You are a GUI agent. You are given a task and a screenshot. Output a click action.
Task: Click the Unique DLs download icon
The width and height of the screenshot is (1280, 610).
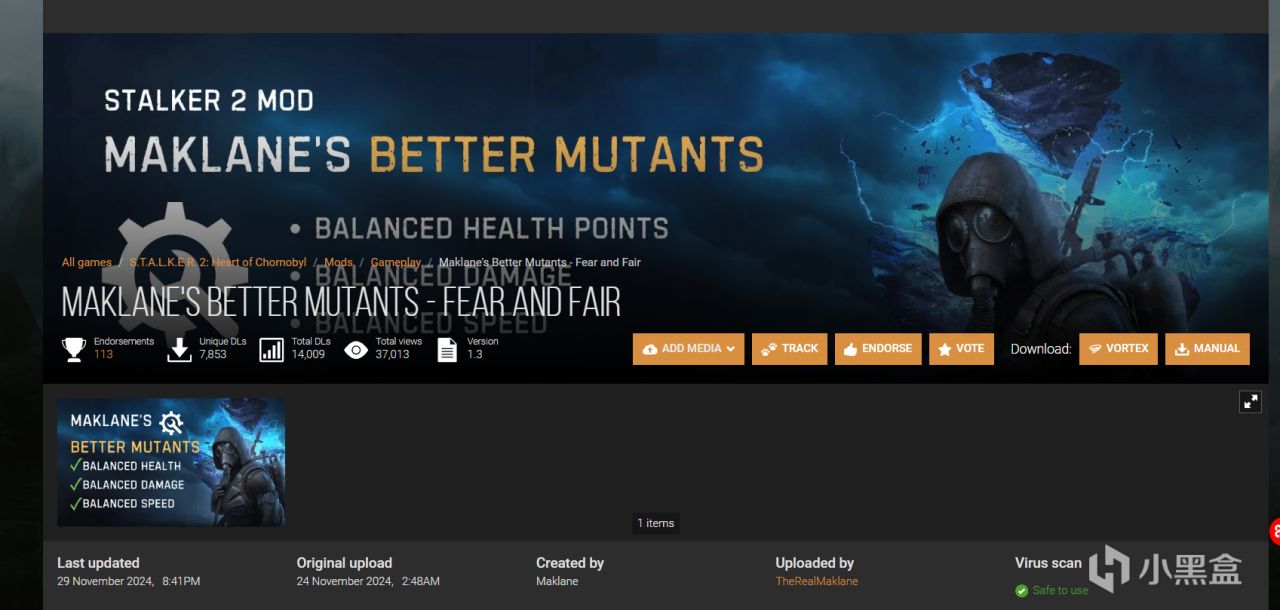(179, 349)
